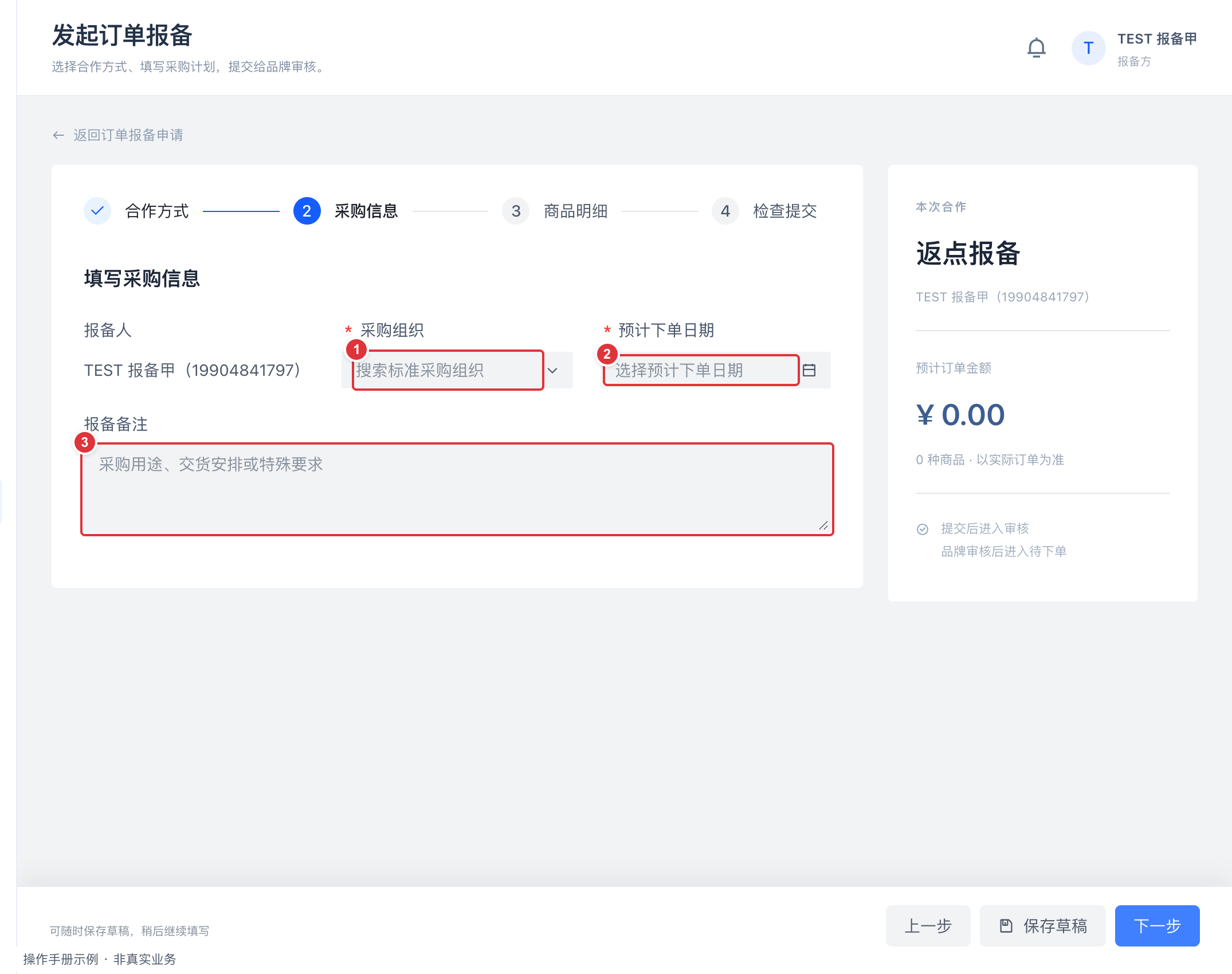Click the textarea resize handle corner
The width and height of the screenshot is (1232, 974).
click(x=823, y=525)
